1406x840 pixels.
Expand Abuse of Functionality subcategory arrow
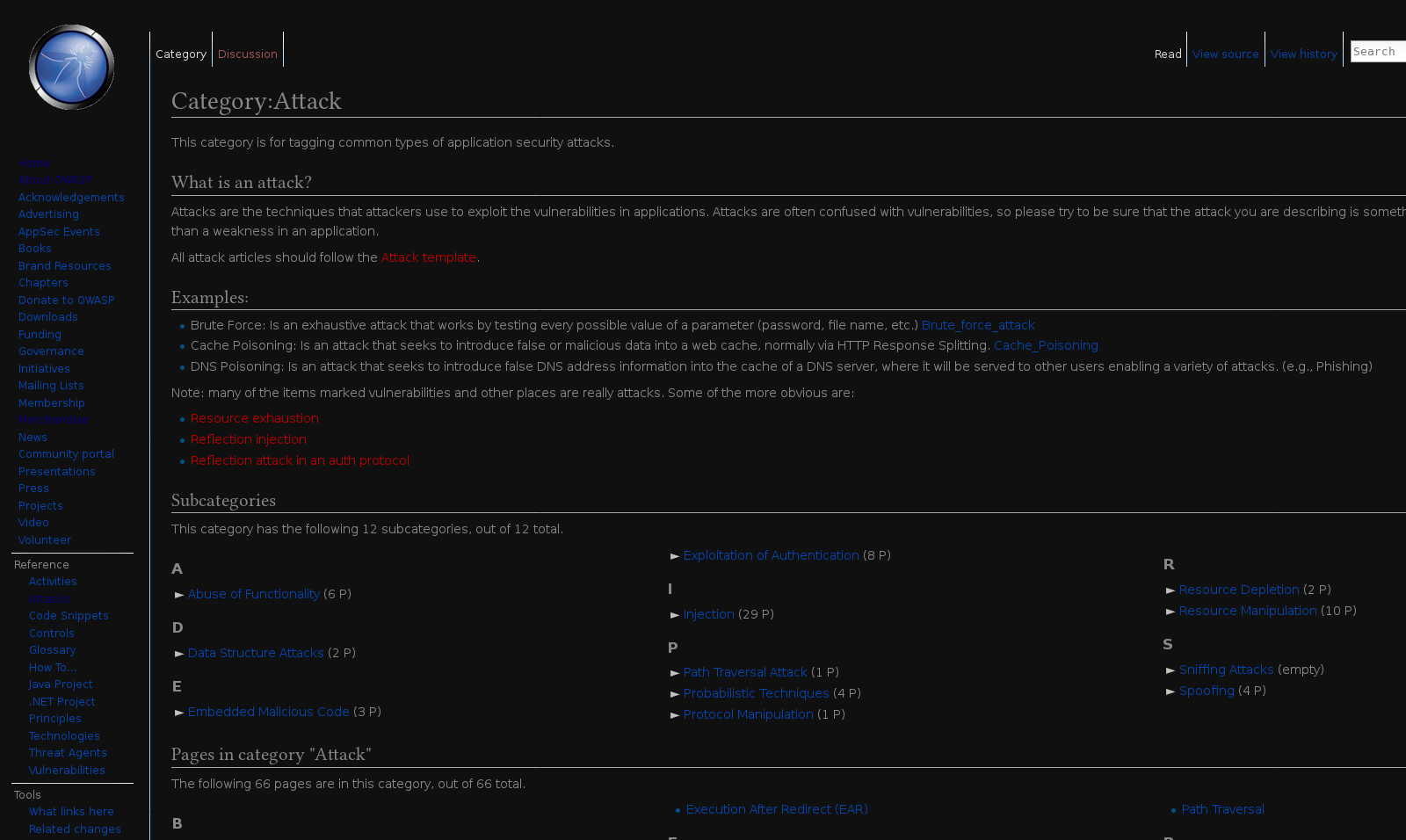pyautogui.click(x=179, y=595)
